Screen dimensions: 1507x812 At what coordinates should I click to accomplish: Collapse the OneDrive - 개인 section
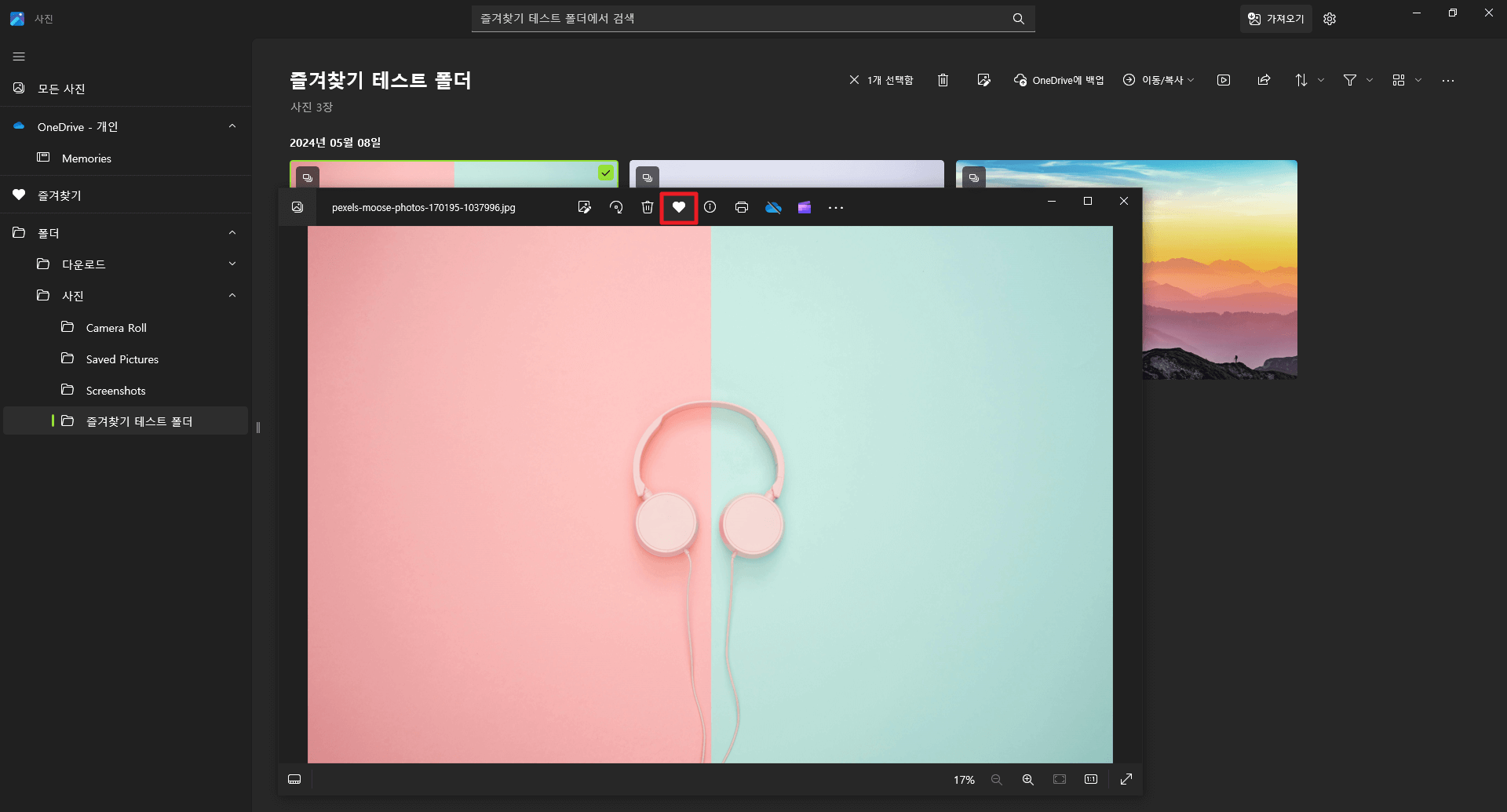232,126
